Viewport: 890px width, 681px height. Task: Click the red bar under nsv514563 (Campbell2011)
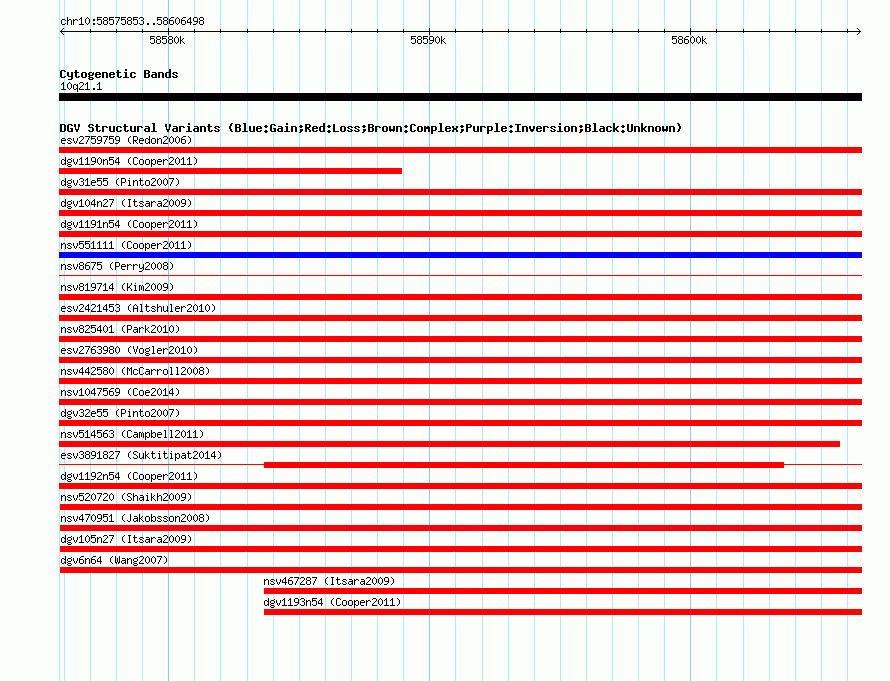point(450,444)
